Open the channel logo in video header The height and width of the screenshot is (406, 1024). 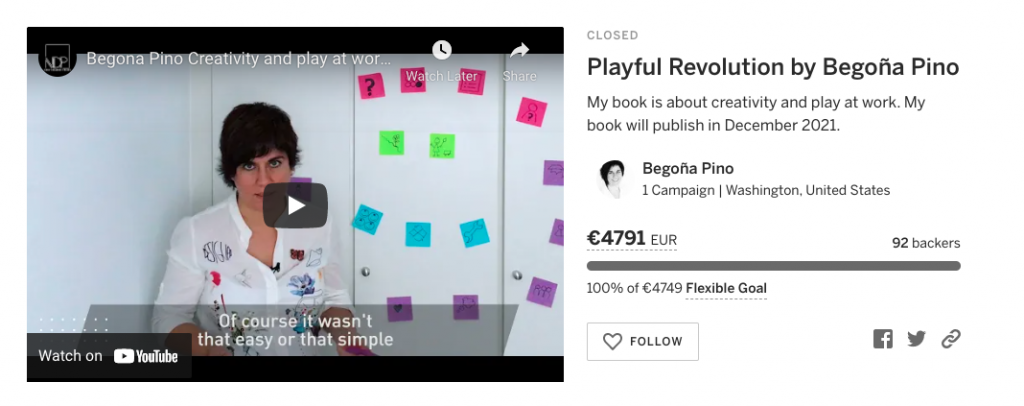(57, 59)
